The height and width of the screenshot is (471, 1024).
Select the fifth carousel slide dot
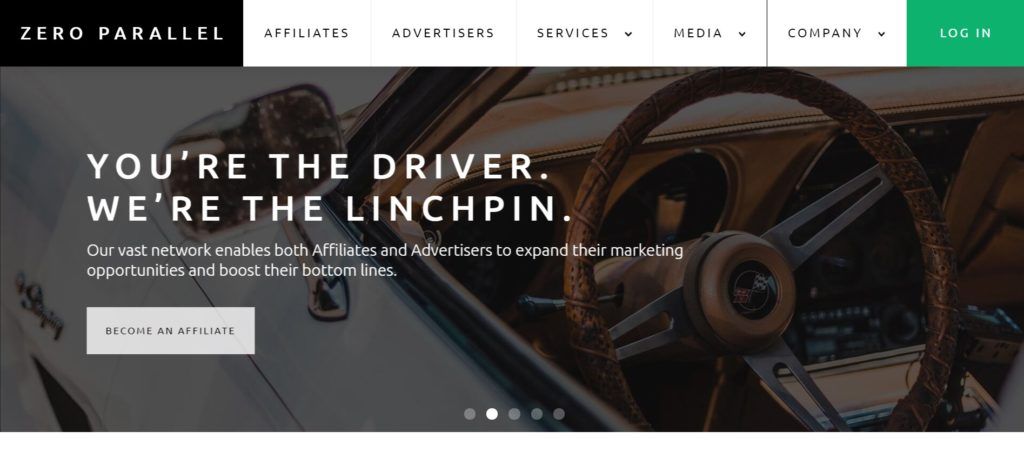tap(559, 414)
